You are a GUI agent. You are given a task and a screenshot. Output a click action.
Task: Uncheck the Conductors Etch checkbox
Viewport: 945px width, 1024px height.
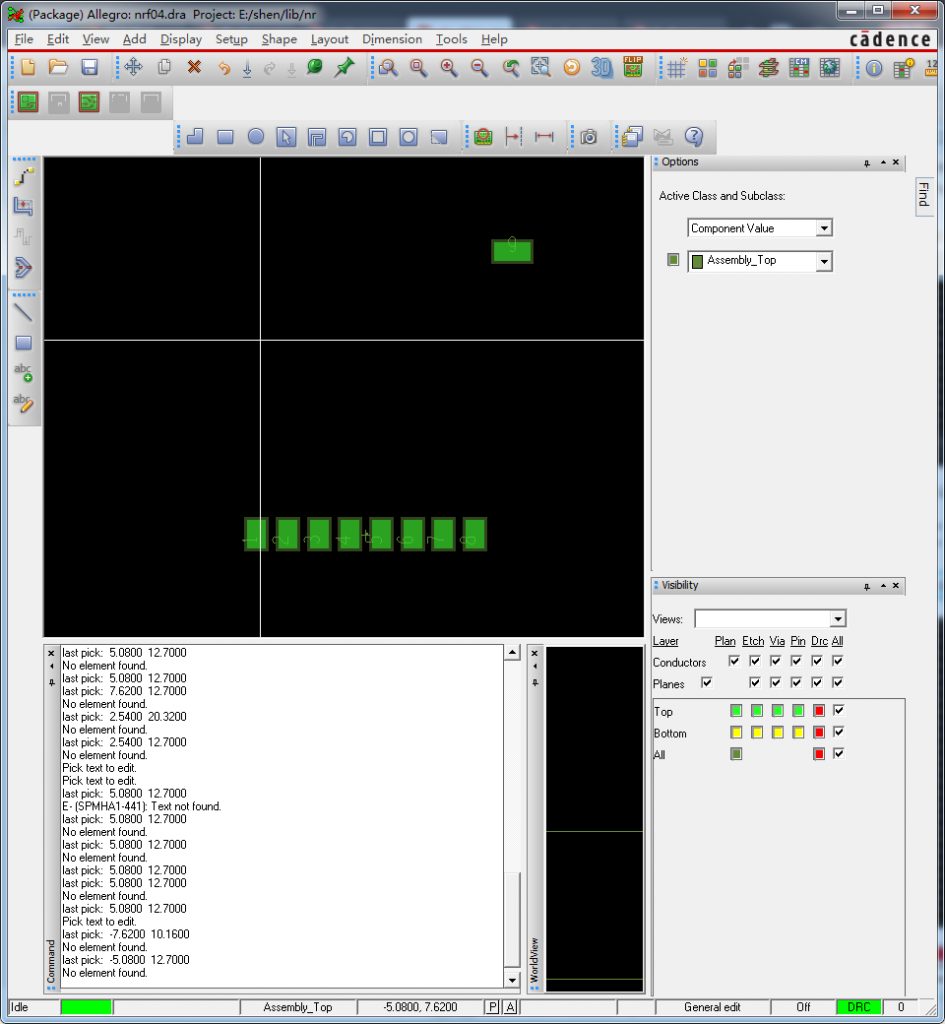(x=755, y=662)
